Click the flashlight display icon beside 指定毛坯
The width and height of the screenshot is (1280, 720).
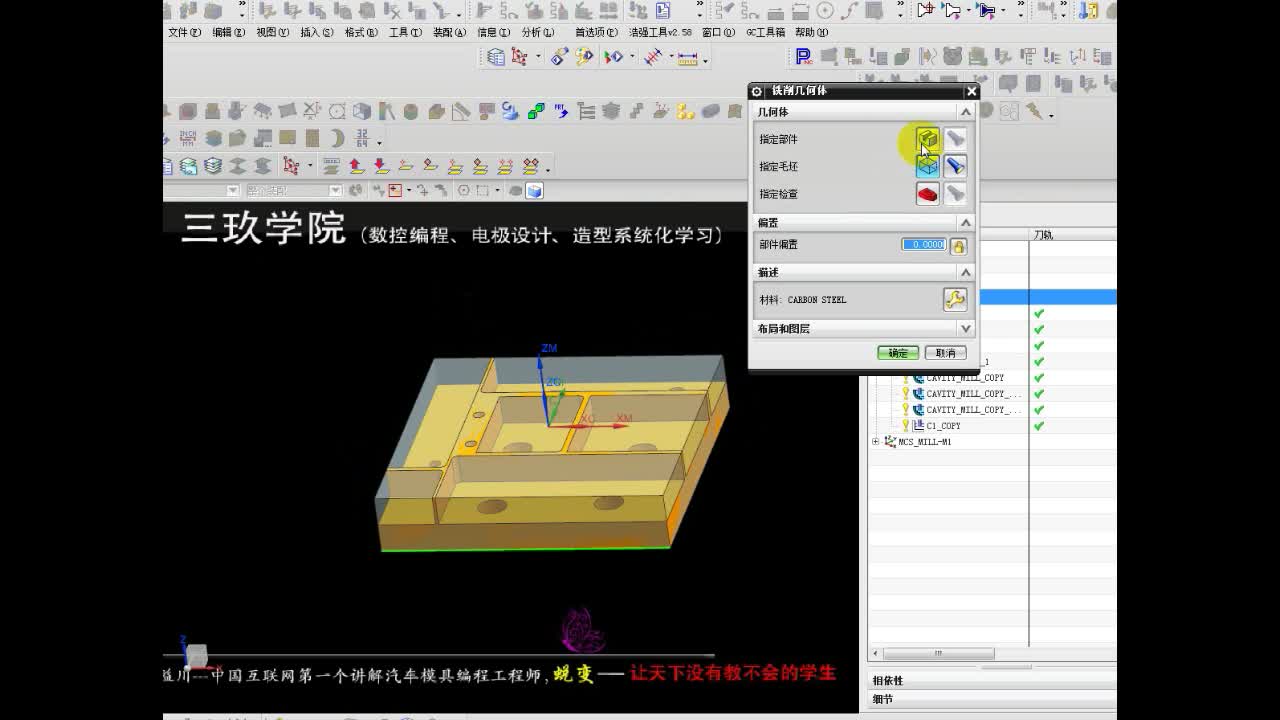[955, 167]
